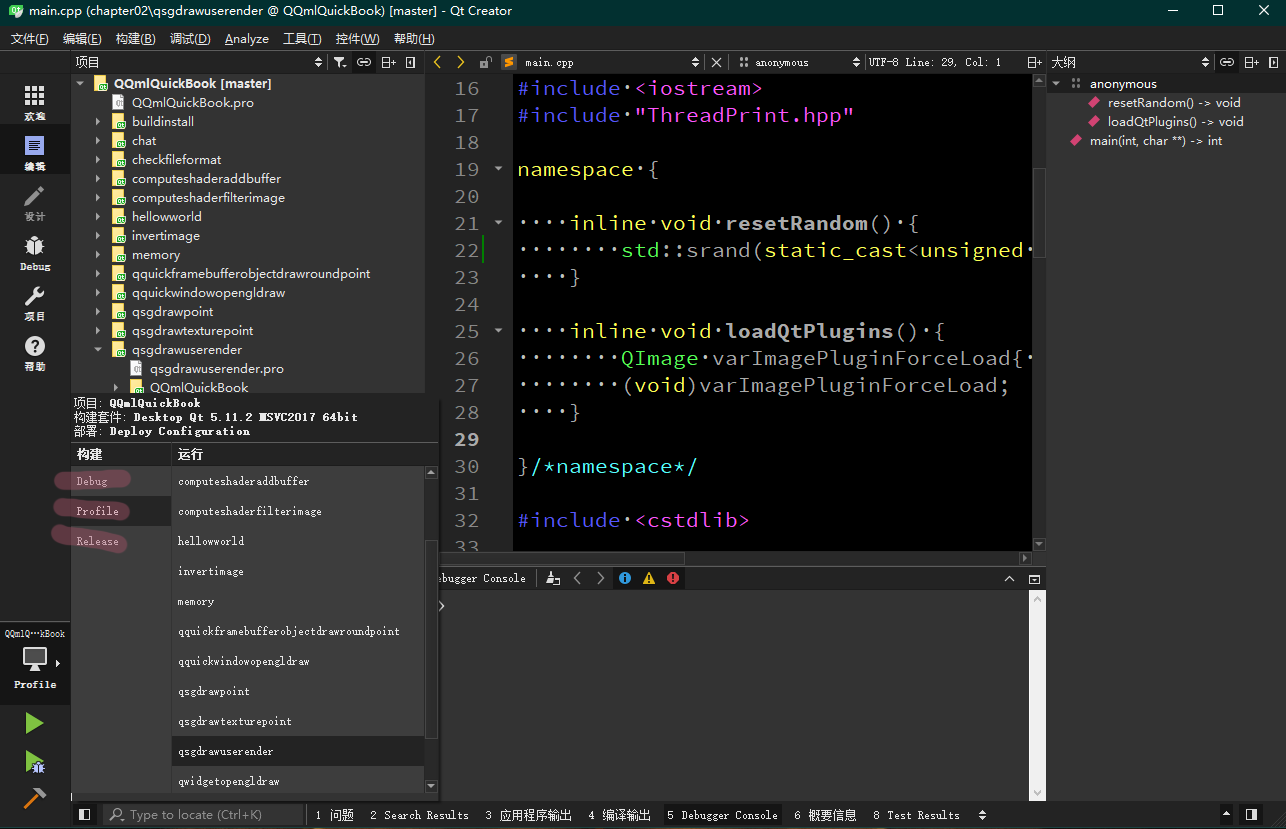1286x829 pixels.
Task: Select the Release build configuration
Action: tap(98, 541)
